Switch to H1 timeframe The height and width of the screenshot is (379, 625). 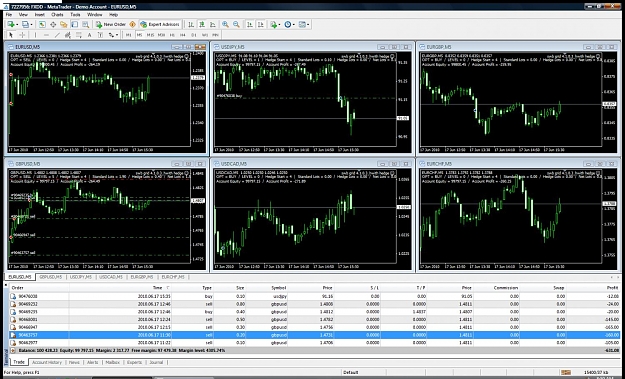coord(172,35)
